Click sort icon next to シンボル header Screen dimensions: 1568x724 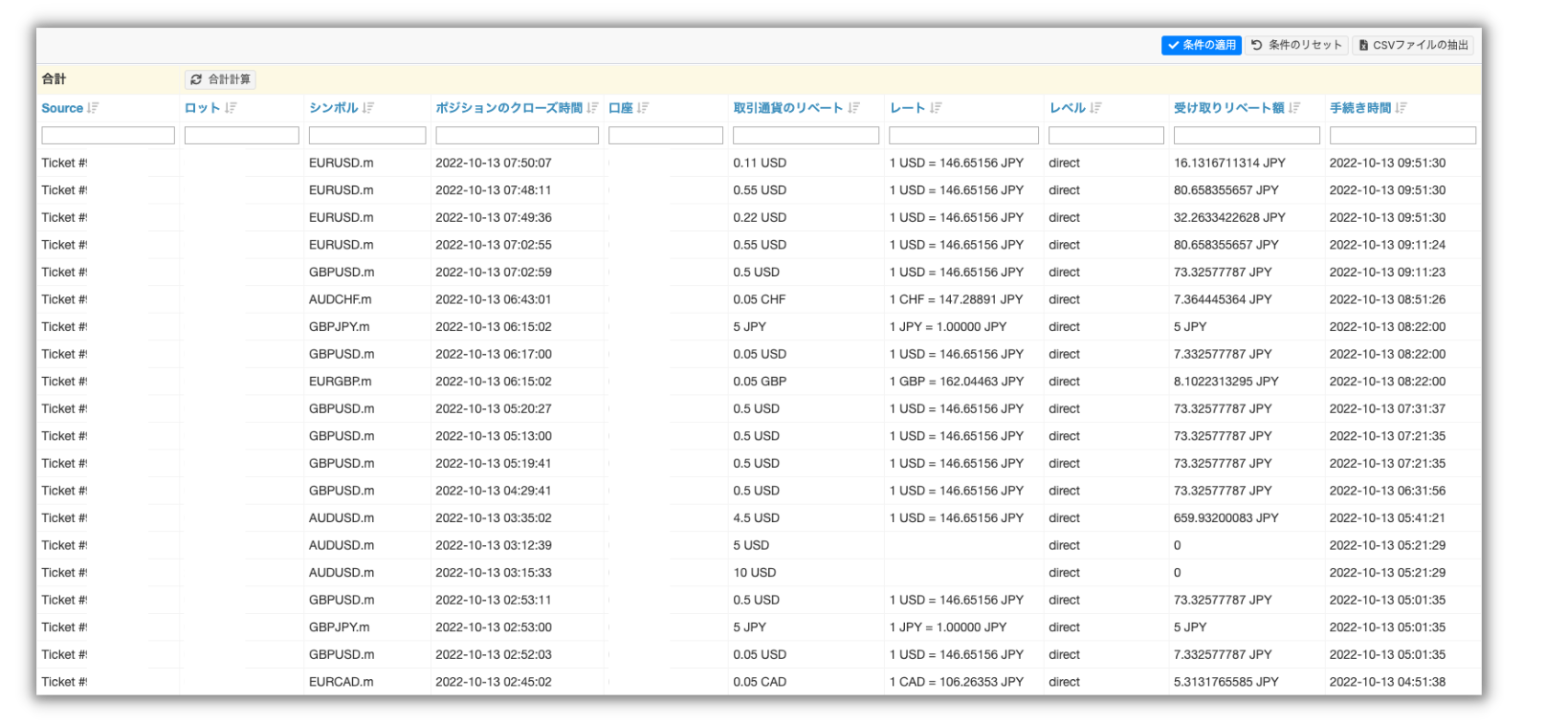(368, 108)
